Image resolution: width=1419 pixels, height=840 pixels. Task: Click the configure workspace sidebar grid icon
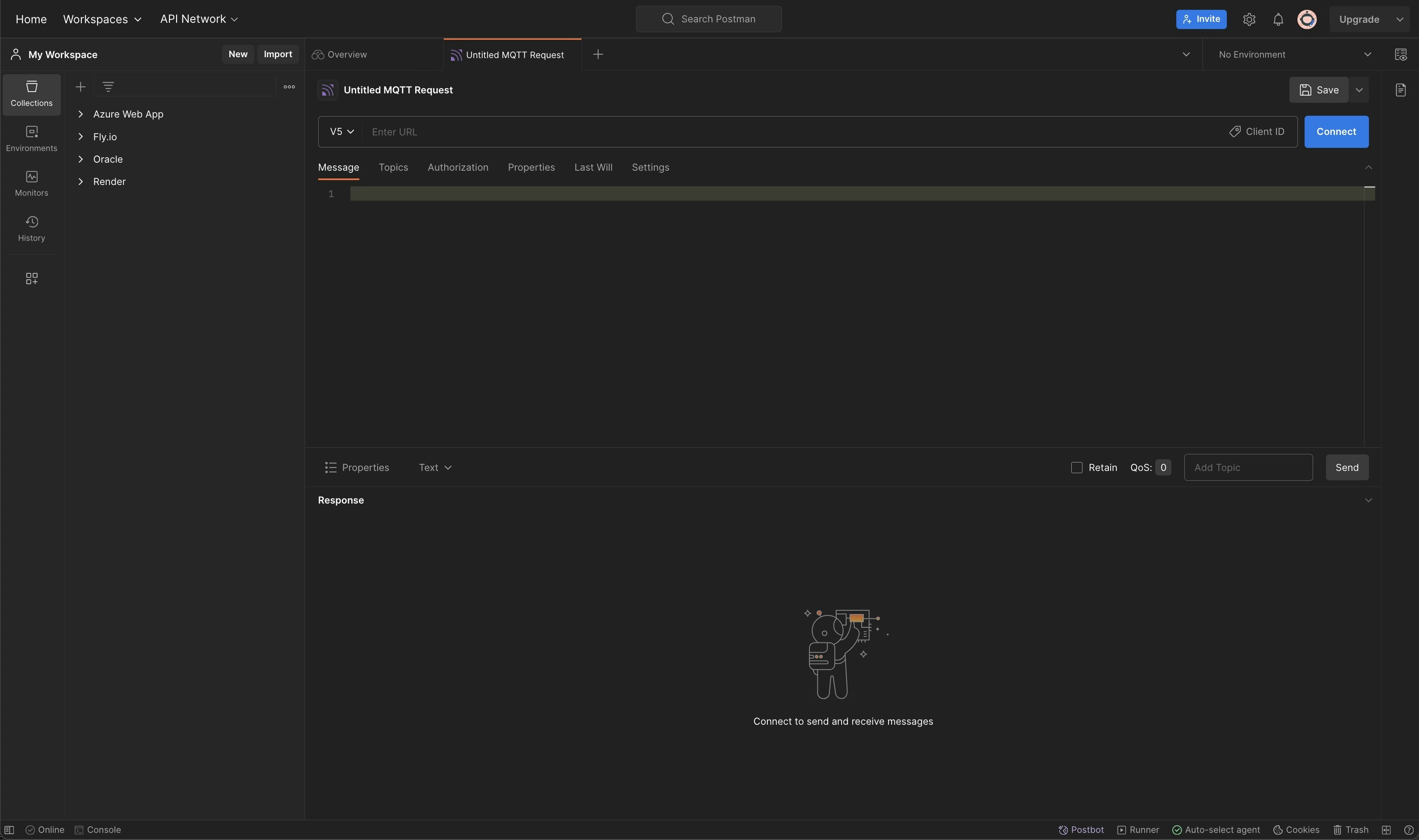coord(32,278)
